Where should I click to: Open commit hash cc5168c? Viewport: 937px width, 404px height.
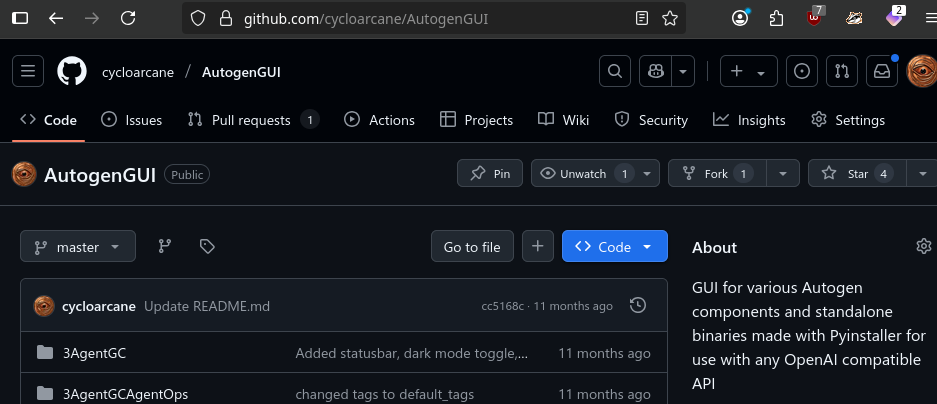(x=503, y=307)
